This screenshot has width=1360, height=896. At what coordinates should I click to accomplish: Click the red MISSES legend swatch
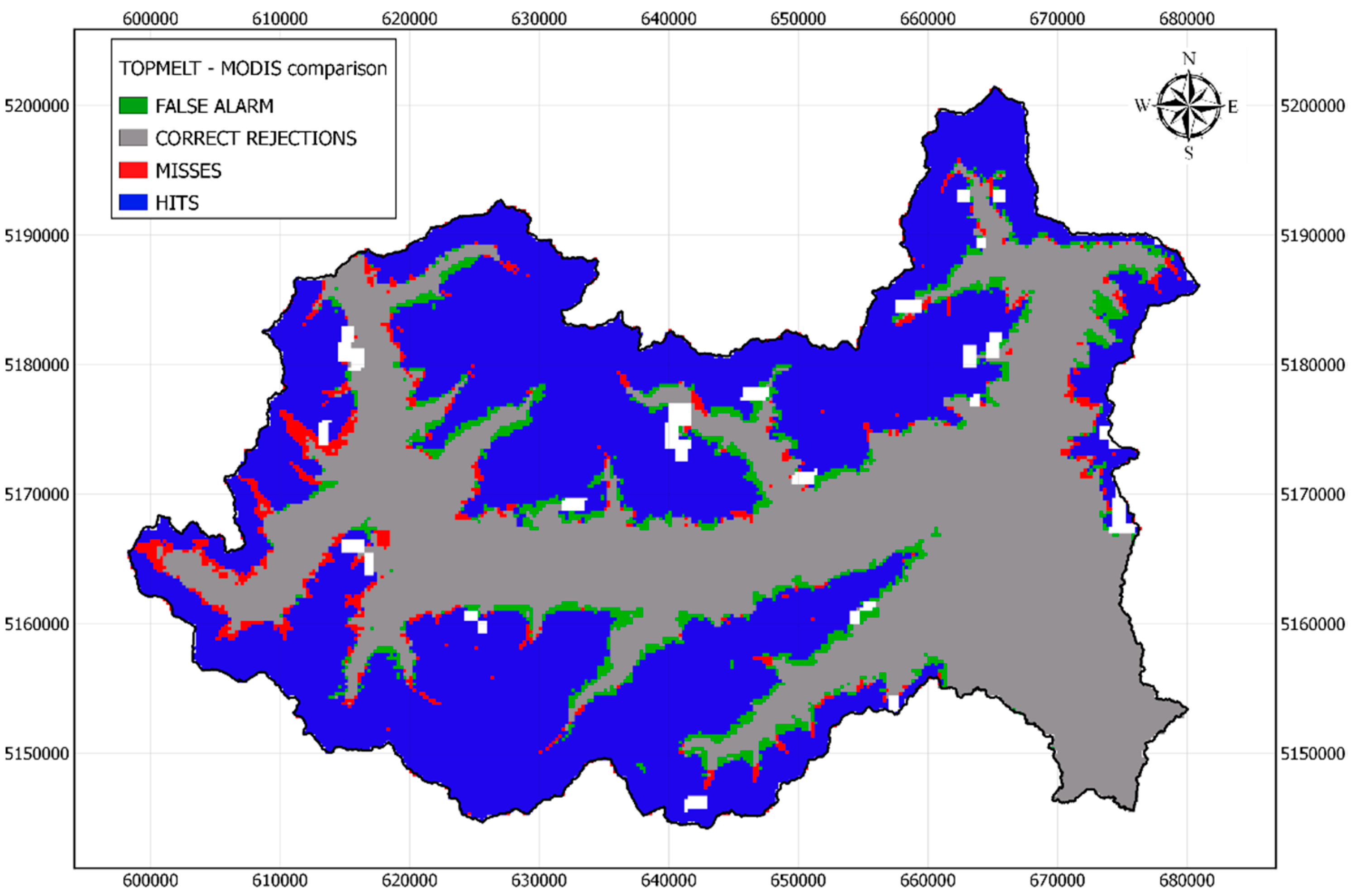[133, 170]
